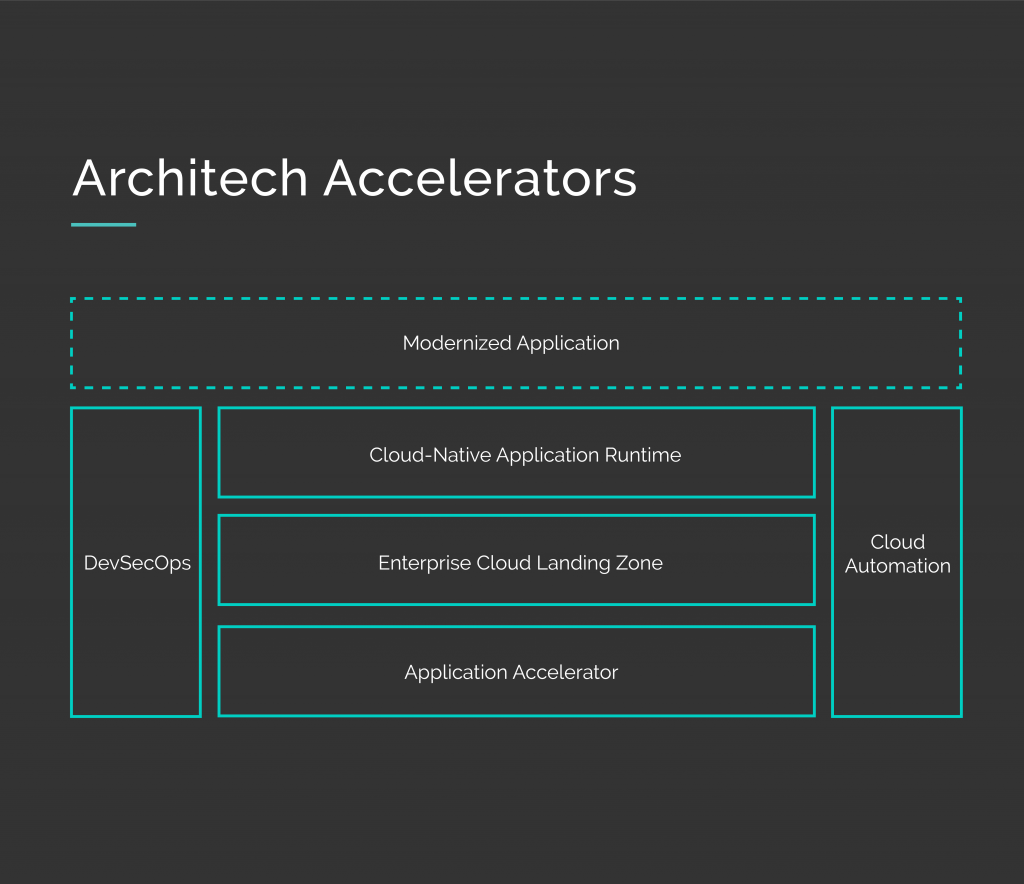Click the gap between Runtime and Landing Zone boxes
1024x884 pixels.
click(516, 505)
